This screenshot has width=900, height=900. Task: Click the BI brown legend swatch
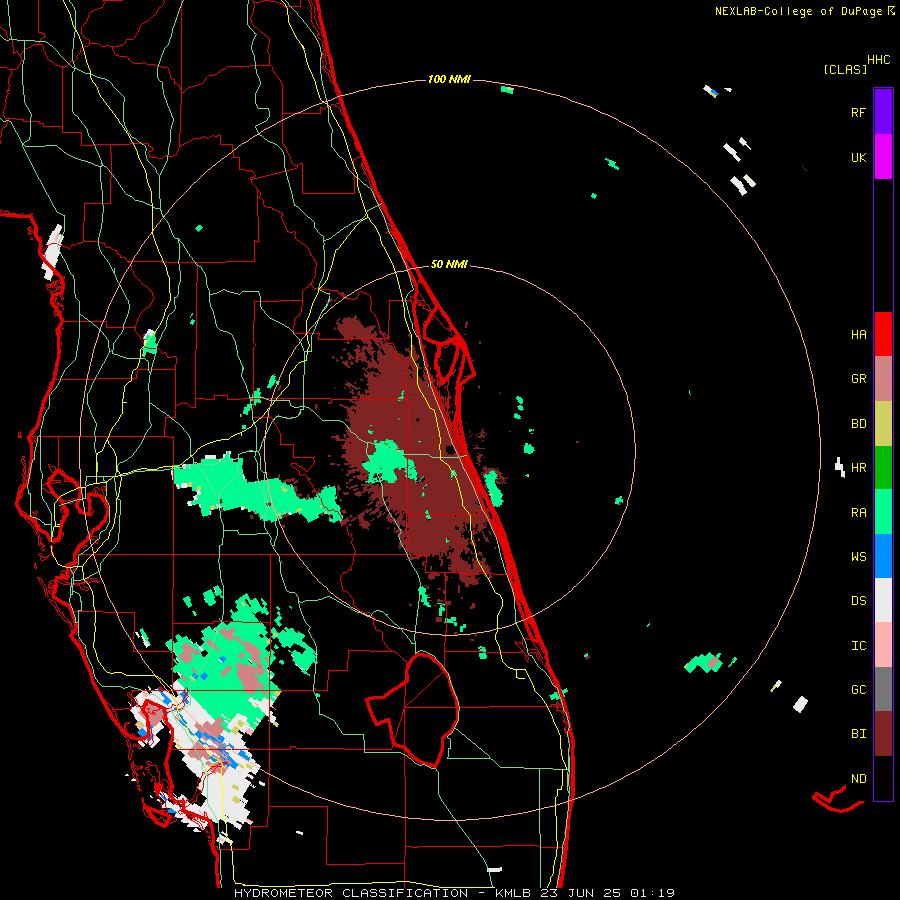(883, 734)
